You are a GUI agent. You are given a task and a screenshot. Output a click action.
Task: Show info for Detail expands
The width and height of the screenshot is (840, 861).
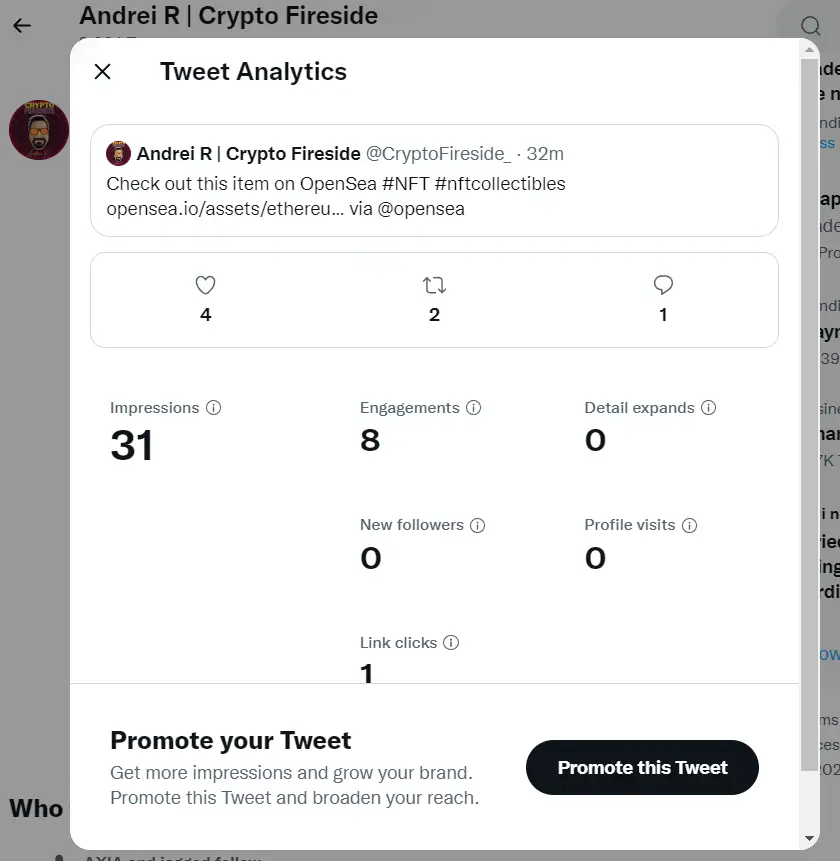point(708,408)
